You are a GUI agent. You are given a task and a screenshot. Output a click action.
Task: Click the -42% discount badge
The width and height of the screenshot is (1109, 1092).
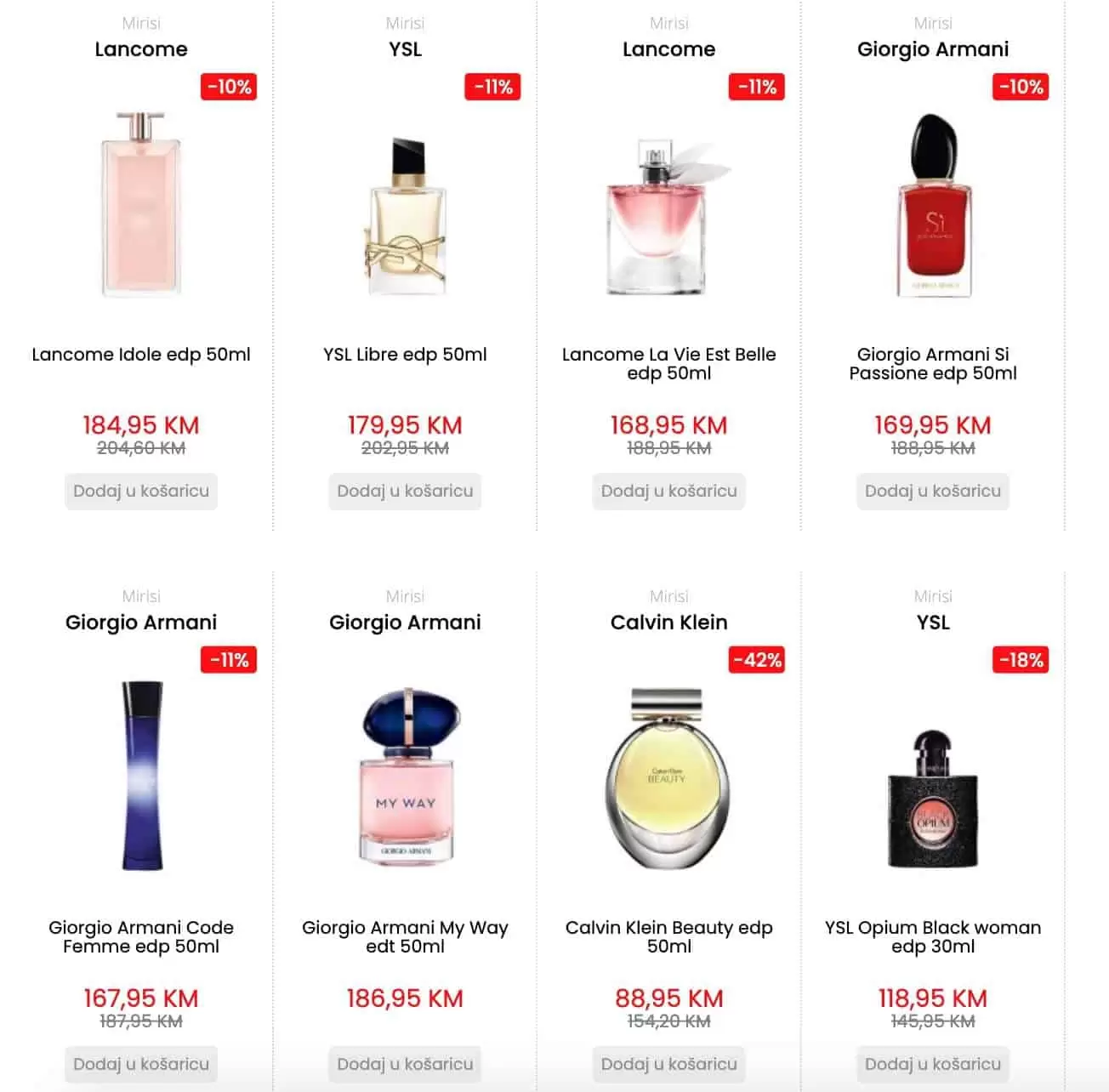tap(757, 660)
